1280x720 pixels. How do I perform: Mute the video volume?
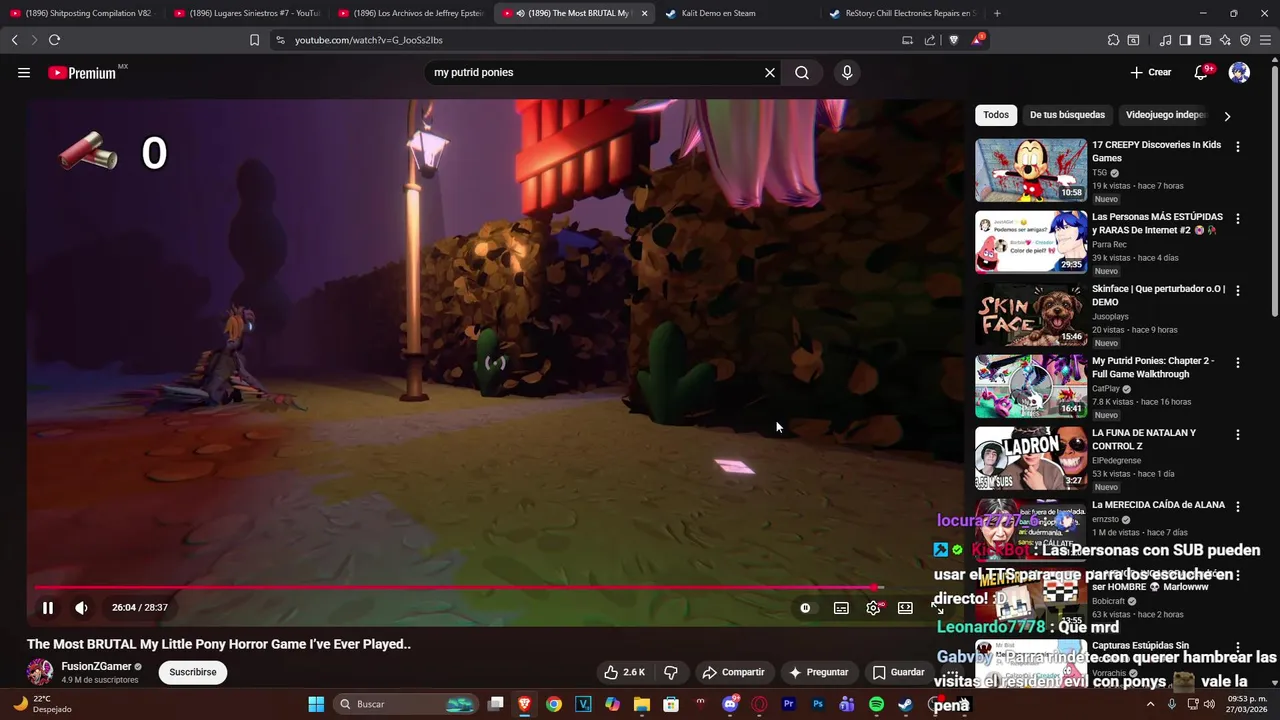pos(81,608)
